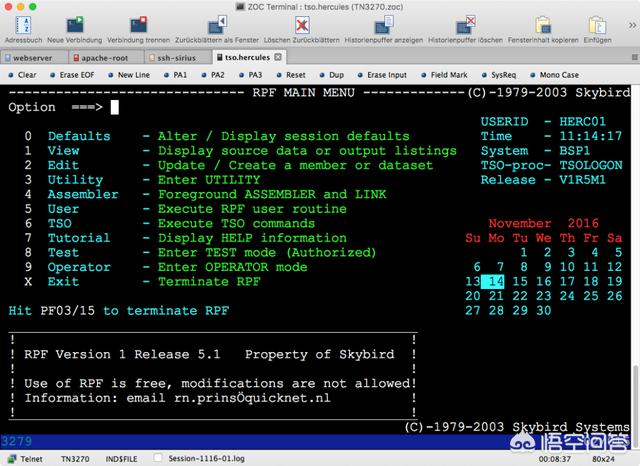The height and width of the screenshot is (466, 640).
Task: Click the Erase EOF button
Action: click(72, 75)
